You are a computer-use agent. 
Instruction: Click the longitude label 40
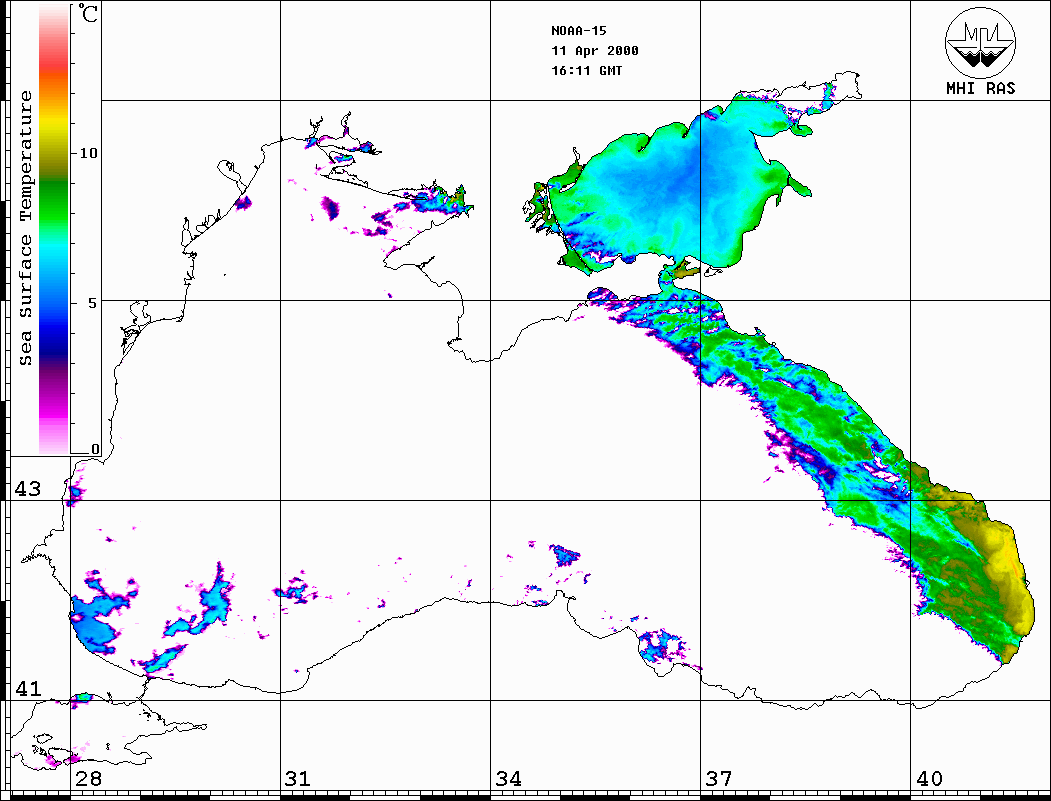[929, 778]
